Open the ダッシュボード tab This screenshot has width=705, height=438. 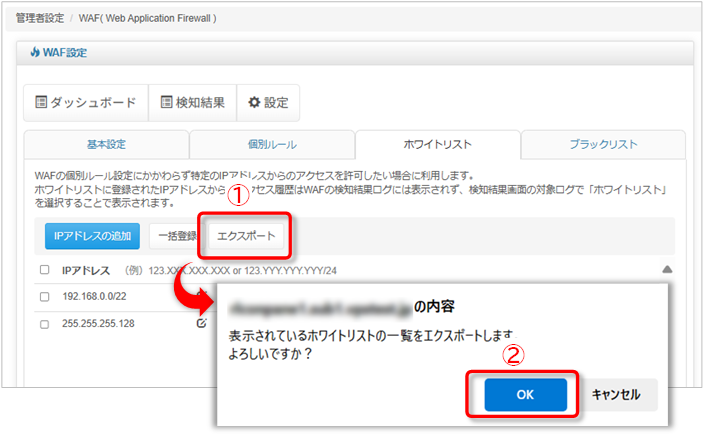coord(86,103)
